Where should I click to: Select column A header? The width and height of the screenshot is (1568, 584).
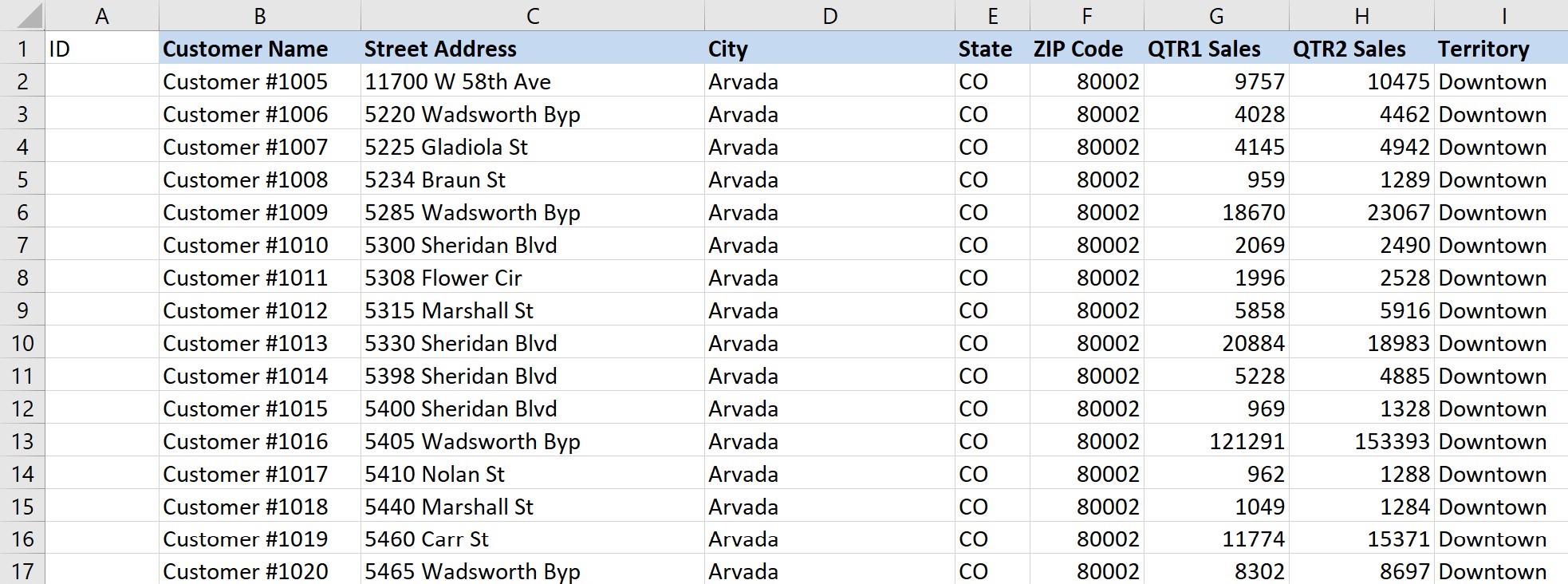pos(101,16)
